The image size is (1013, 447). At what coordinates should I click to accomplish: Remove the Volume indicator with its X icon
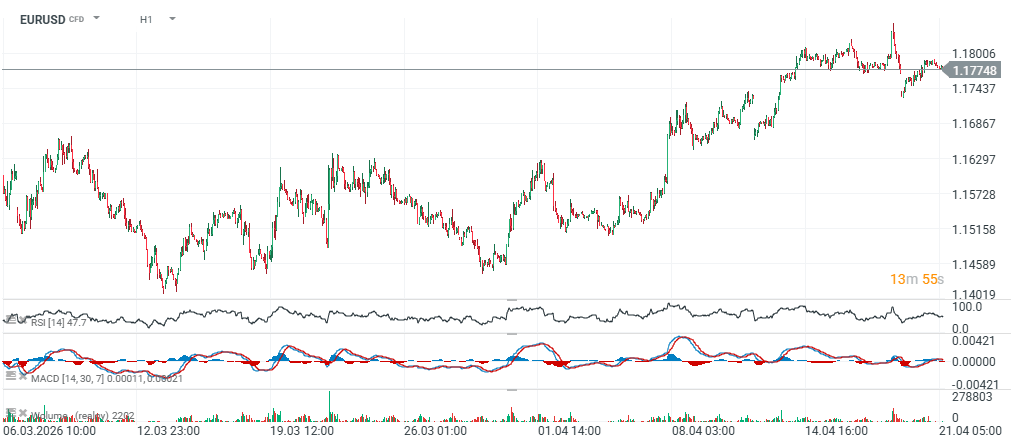point(21,413)
